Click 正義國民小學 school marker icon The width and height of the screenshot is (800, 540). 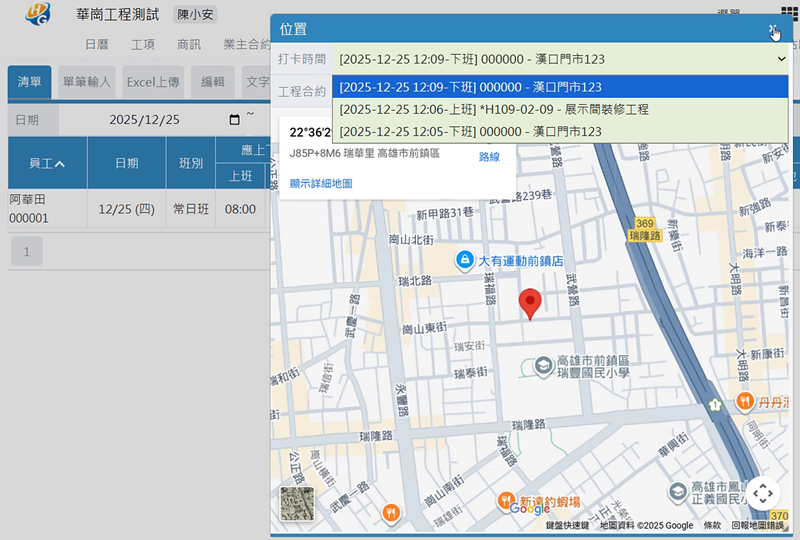(x=678, y=492)
